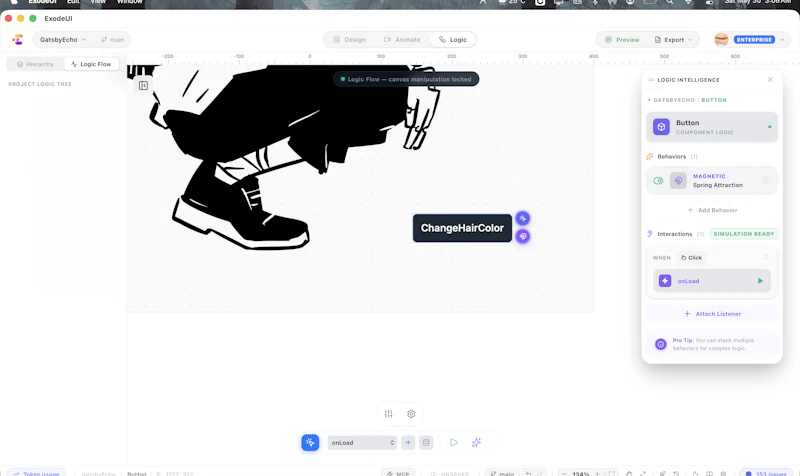Add a new event with the plus button
The width and height of the screenshot is (800, 476).
[408, 442]
